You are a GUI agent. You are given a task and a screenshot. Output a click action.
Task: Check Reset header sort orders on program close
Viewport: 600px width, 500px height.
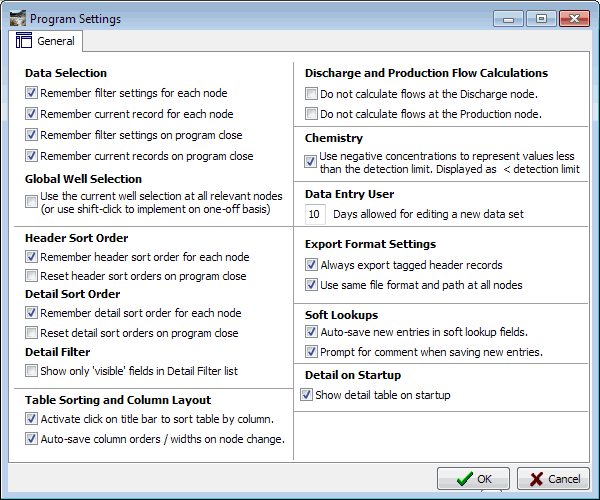[31, 276]
